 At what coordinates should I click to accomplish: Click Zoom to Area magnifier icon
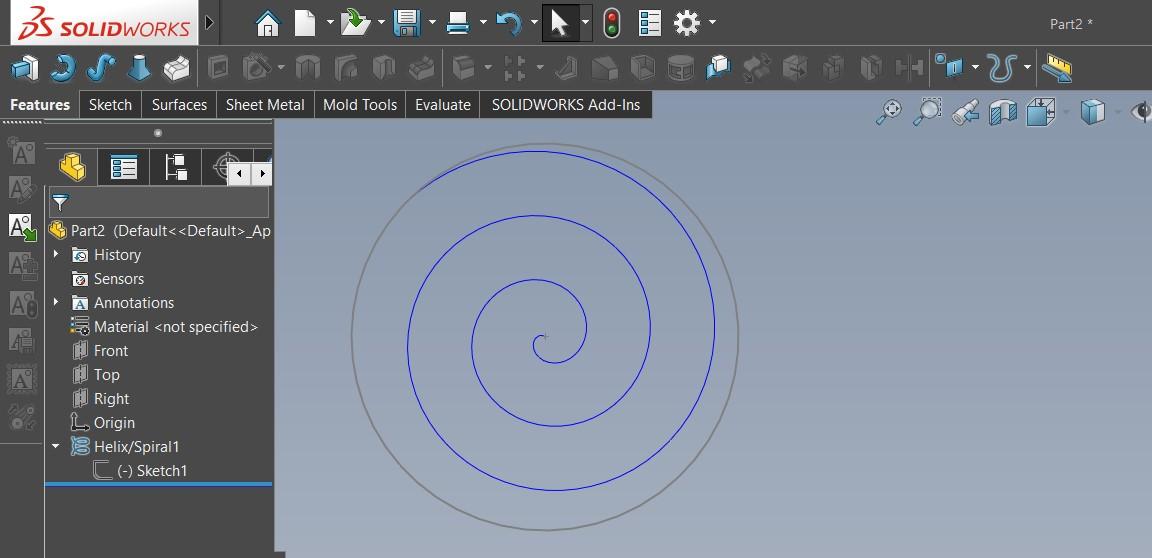tap(927, 112)
